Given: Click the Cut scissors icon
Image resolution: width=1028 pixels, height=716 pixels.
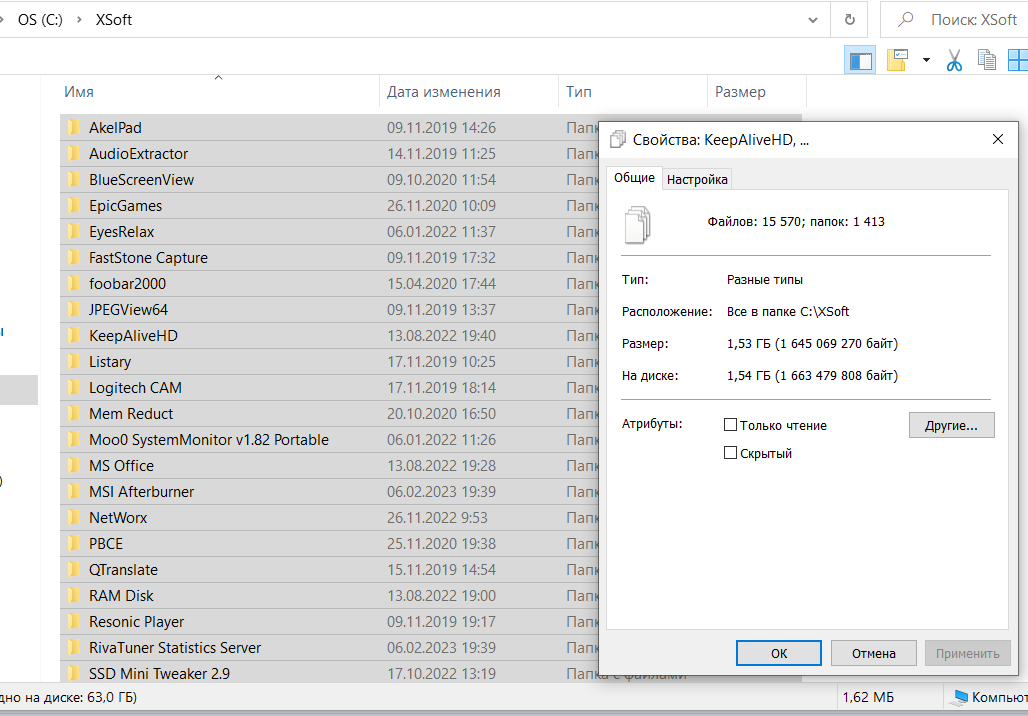Looking at the screenshot, I should coord(954,60).
